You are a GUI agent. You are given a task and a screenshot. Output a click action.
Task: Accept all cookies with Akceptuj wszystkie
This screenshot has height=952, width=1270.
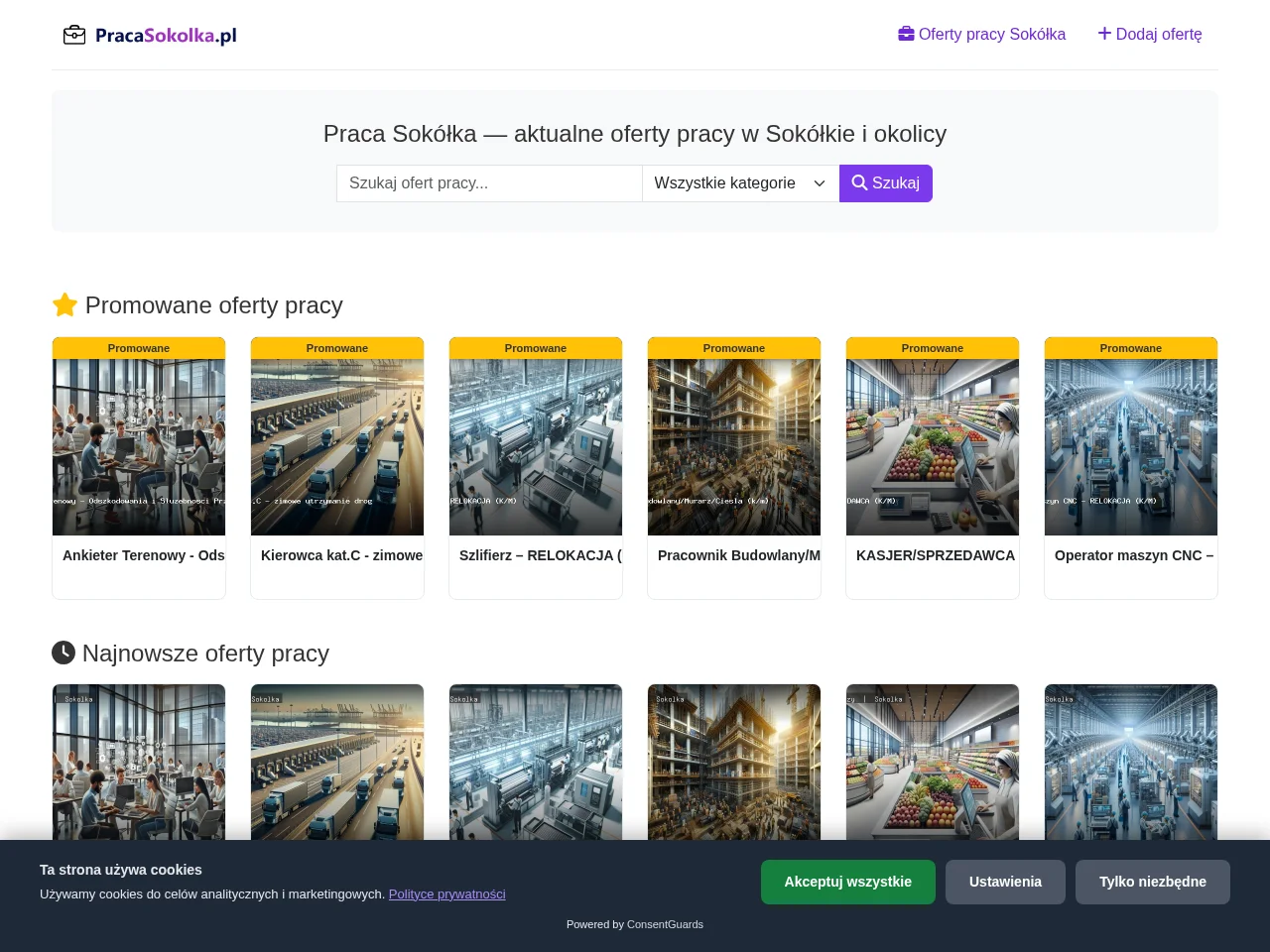(848, 882)
